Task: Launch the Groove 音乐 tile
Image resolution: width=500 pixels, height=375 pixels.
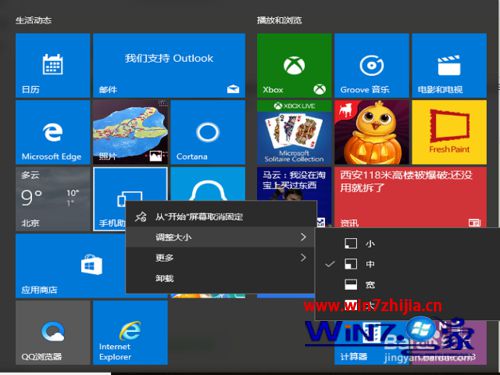Action: [x=372, y=65]
